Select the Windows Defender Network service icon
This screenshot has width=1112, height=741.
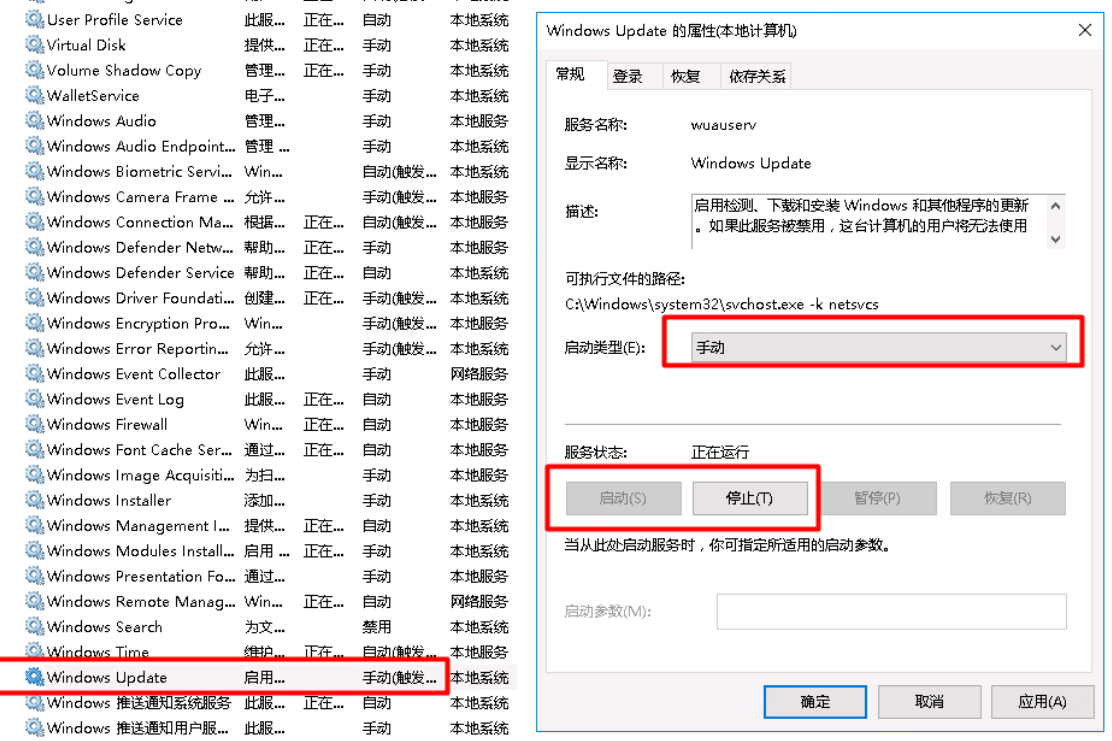[34, 247]
